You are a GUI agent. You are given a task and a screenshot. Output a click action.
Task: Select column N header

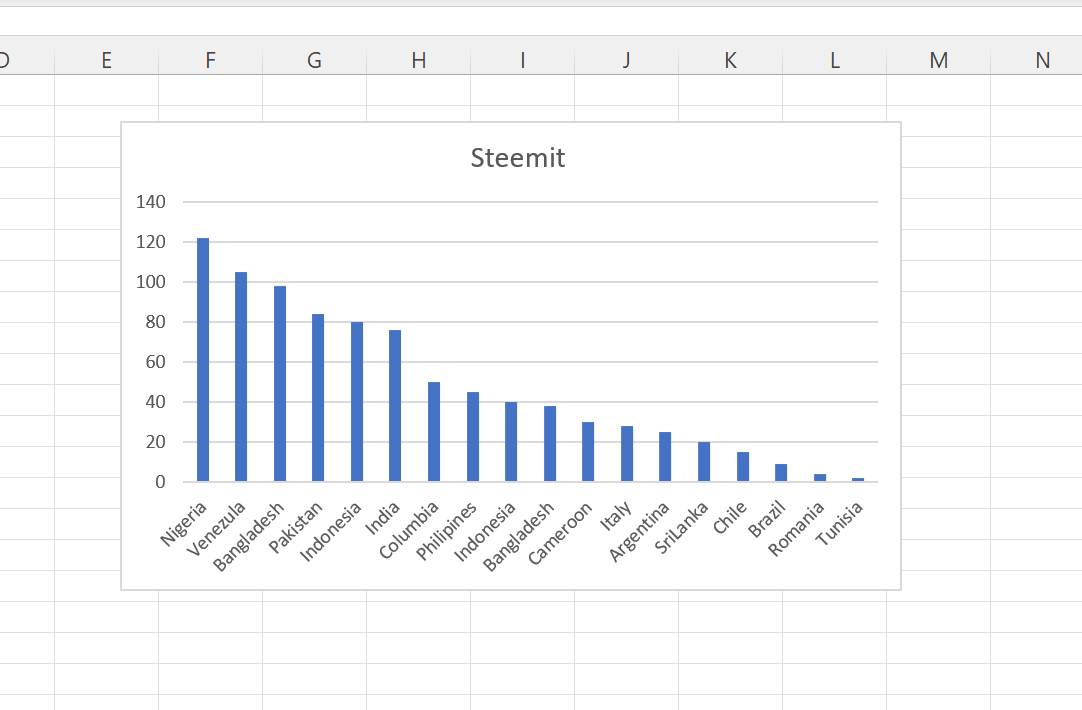tap(1036, 61)
